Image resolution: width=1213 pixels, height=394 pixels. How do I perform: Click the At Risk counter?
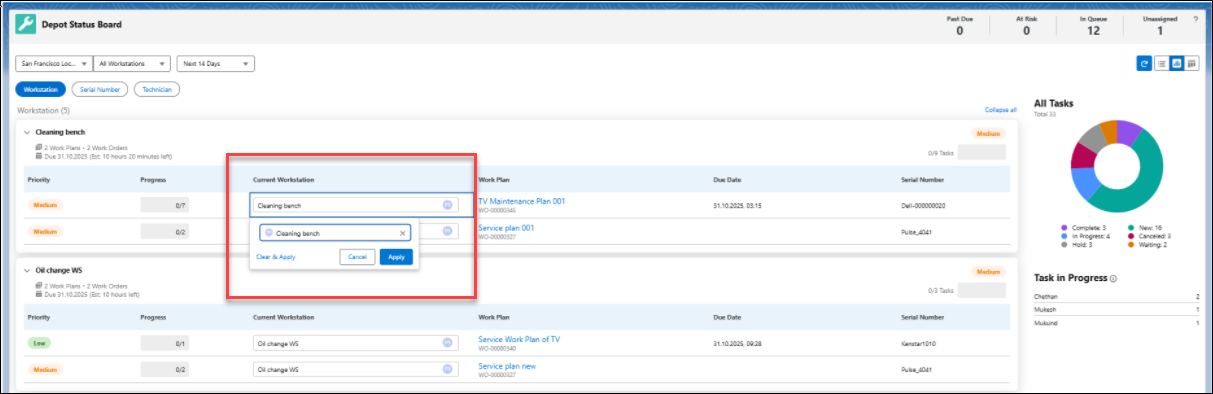[1026, 25]
